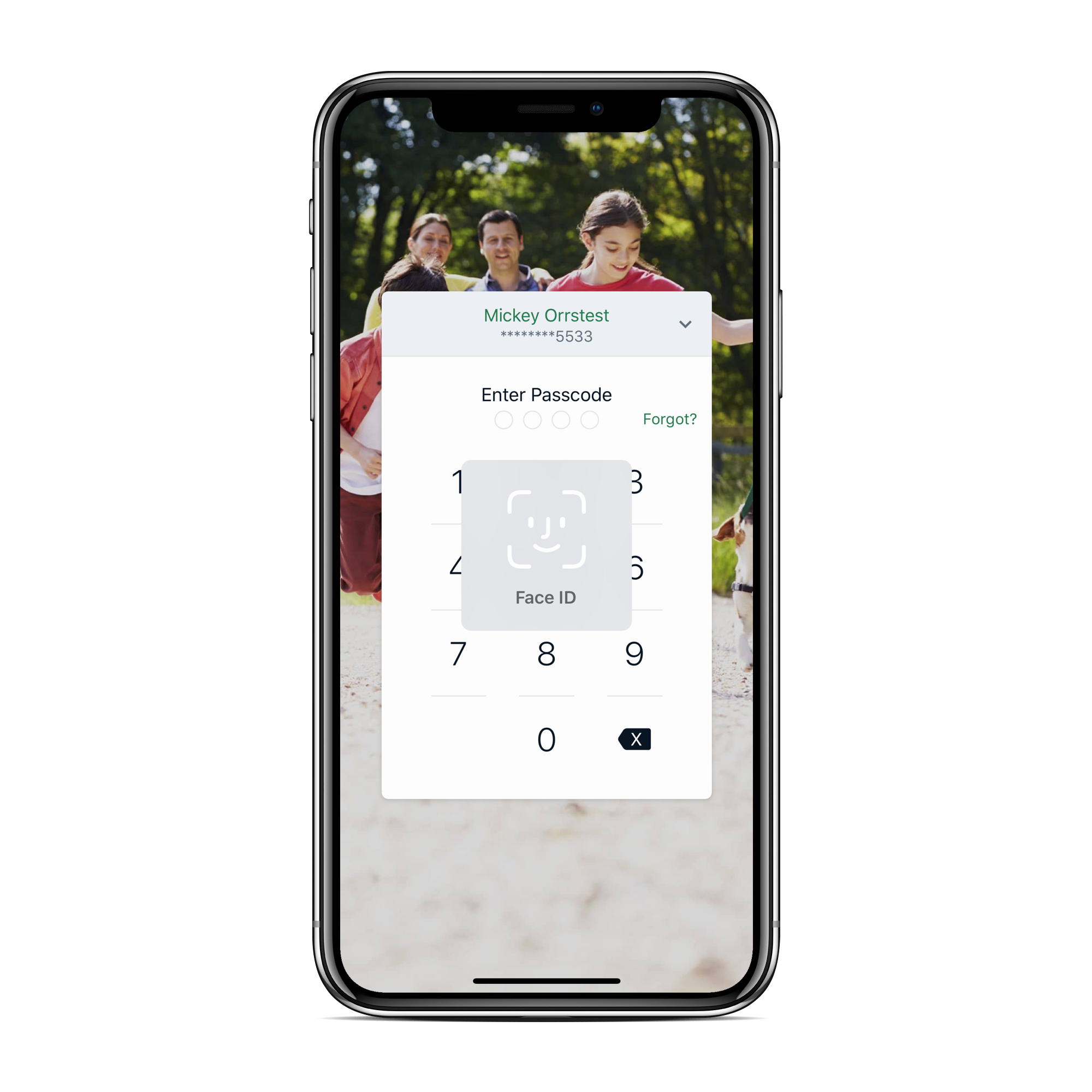Tap digit 7 on the keypad

pos(455,653)
